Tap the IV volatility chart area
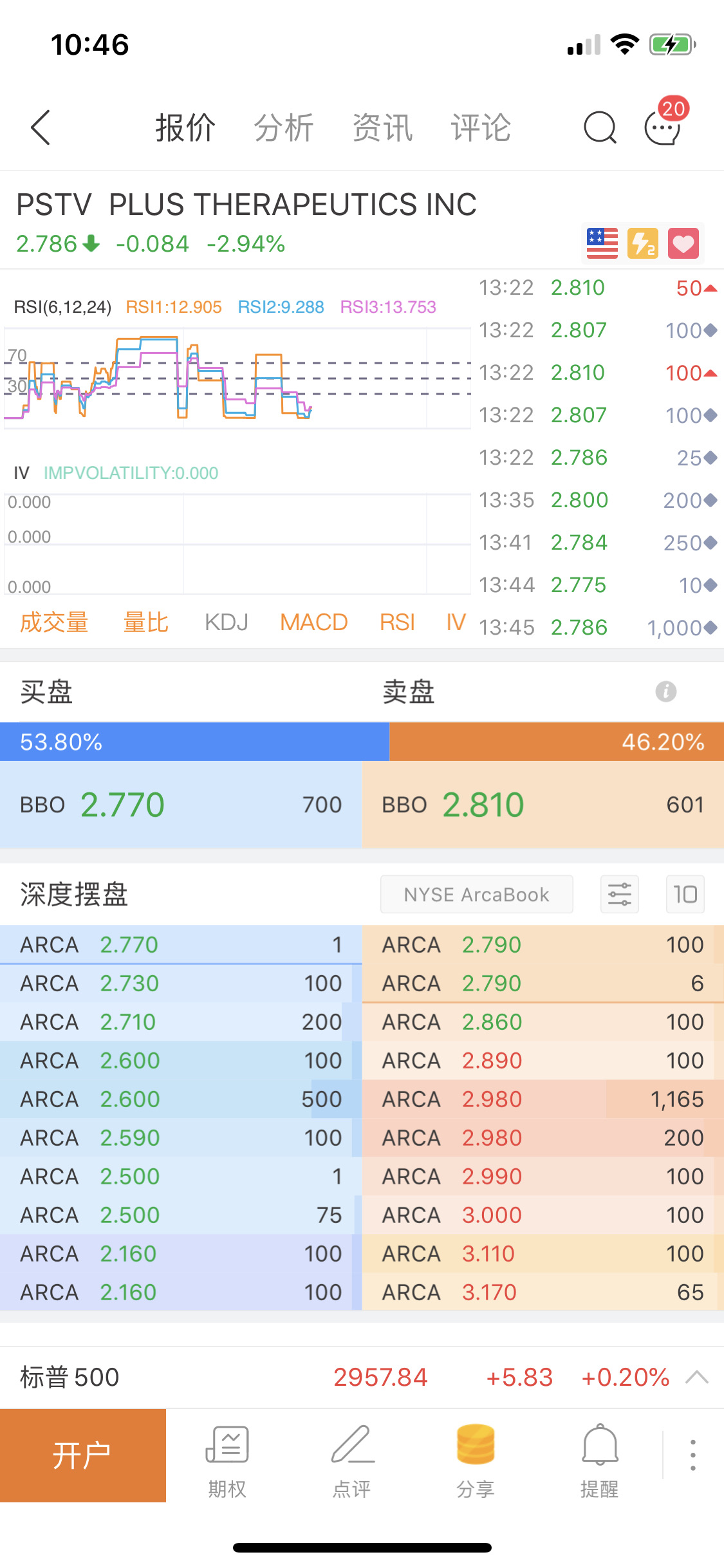Screen dimensions: 724x1568 237,544
